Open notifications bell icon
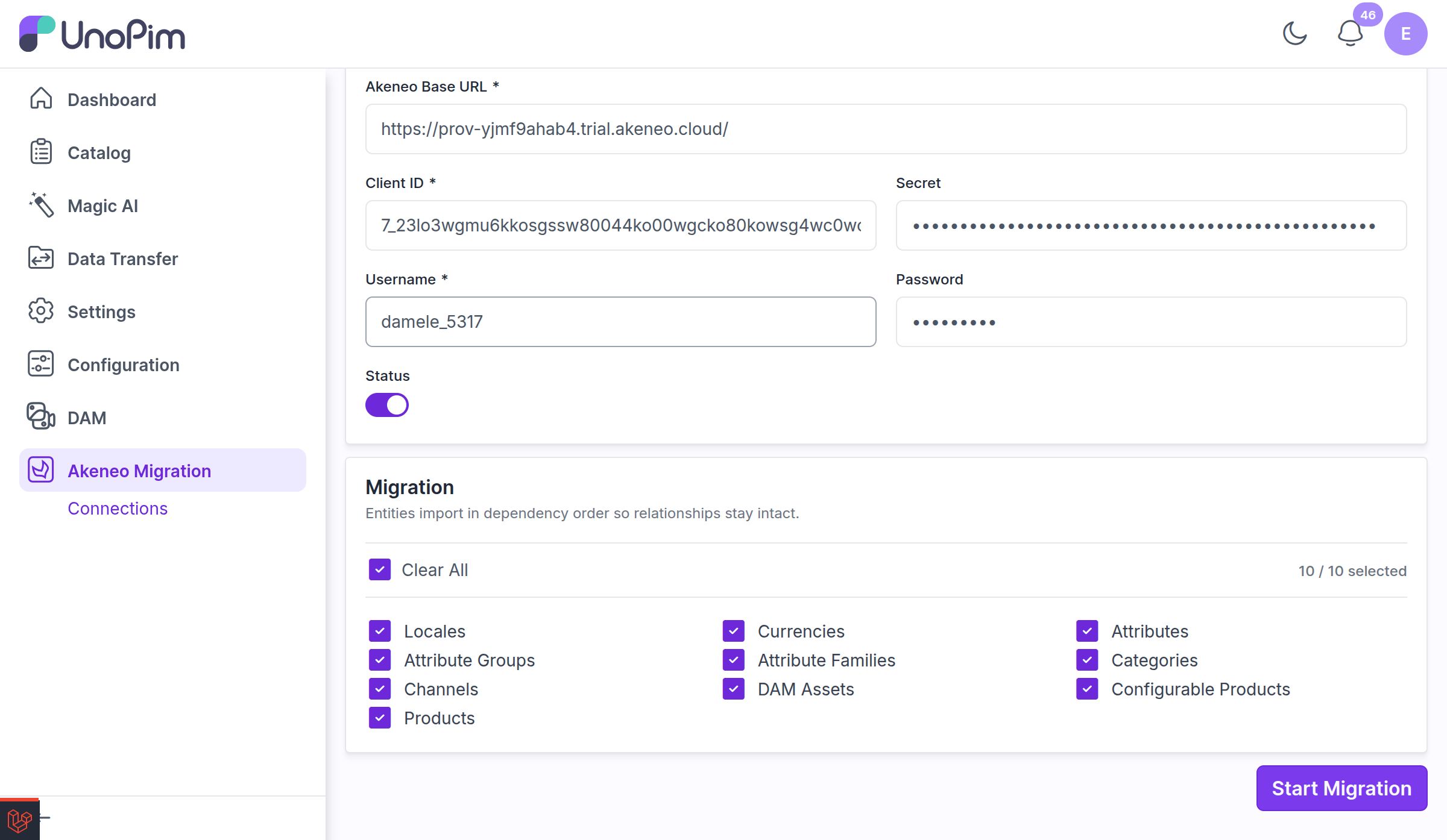This screenshot has height=840, width=1447. pyautogui.click(x=1350, y=34)
